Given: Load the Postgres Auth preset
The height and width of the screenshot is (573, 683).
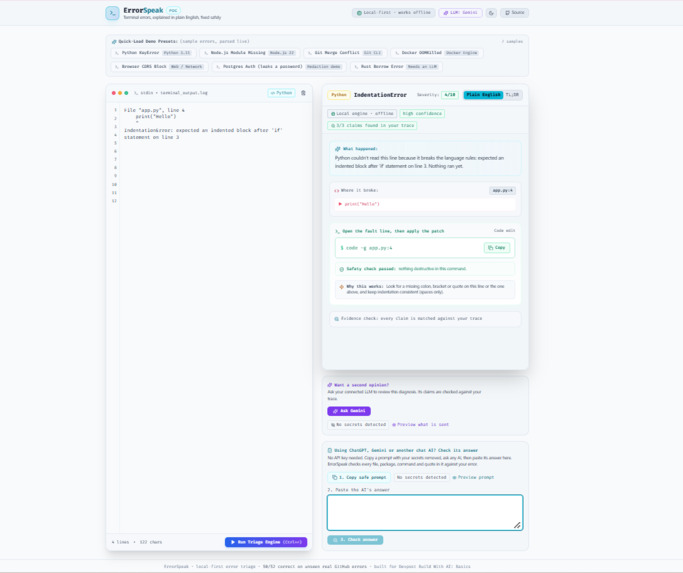Looking at the screenshot, I should 279,67.
